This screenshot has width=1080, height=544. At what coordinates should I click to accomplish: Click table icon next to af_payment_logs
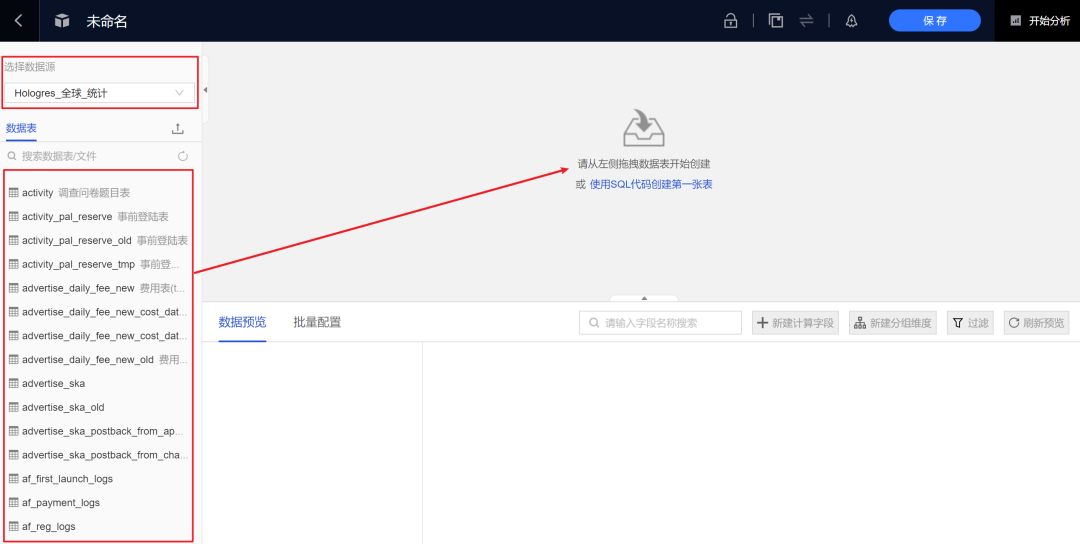(14, 503)
